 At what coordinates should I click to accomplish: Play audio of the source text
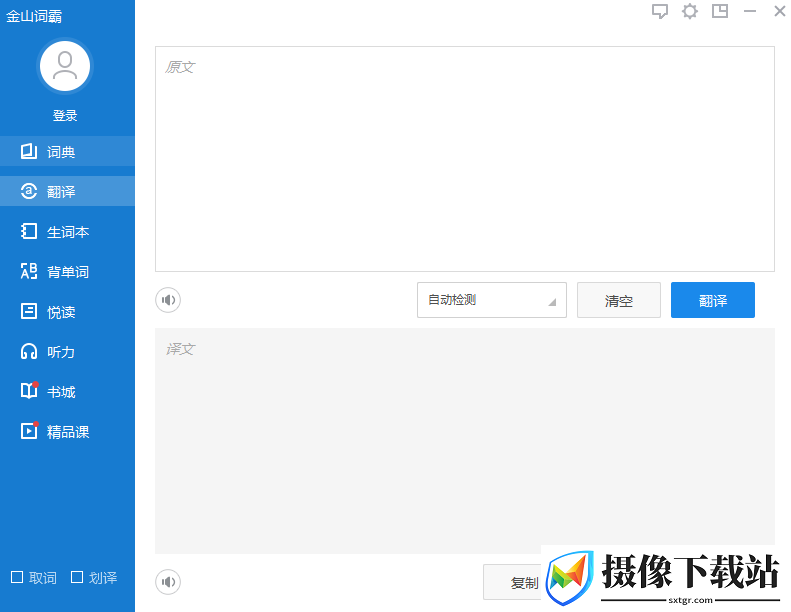tap(168, 300)
